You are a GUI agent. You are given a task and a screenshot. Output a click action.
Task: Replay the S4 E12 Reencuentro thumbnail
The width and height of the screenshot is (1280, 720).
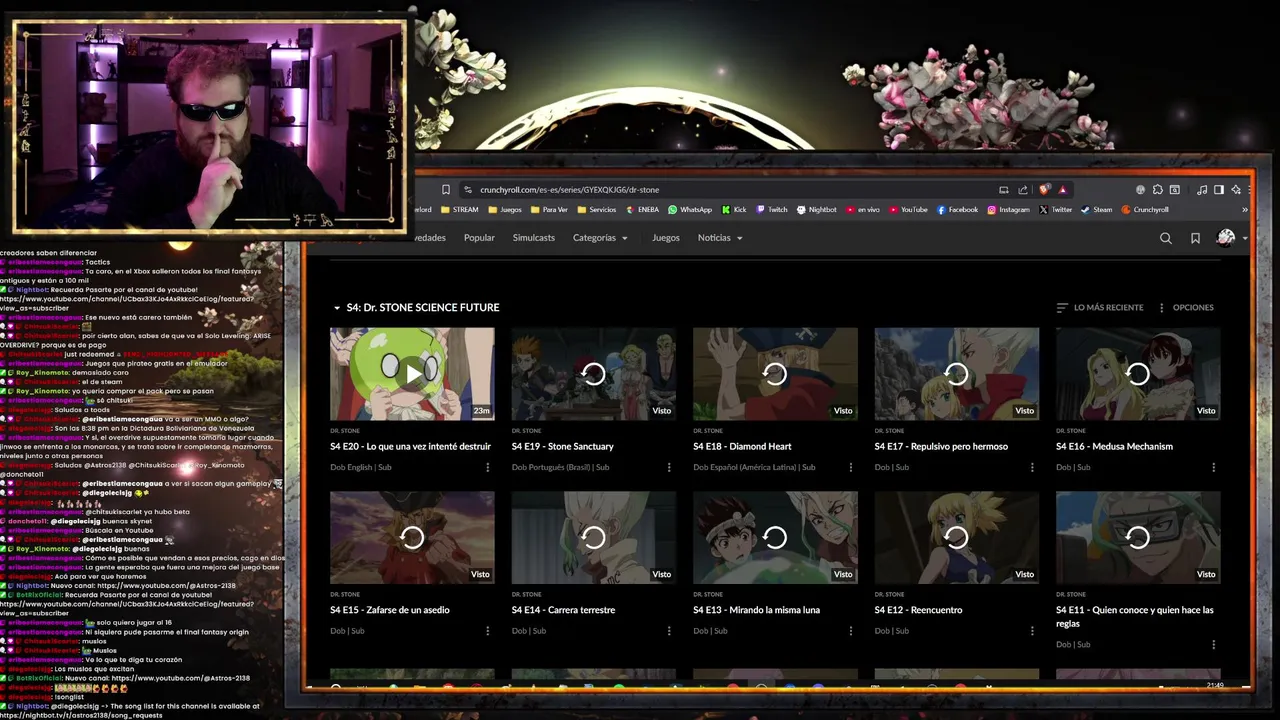pyautogui.click(x=956, y=537)
